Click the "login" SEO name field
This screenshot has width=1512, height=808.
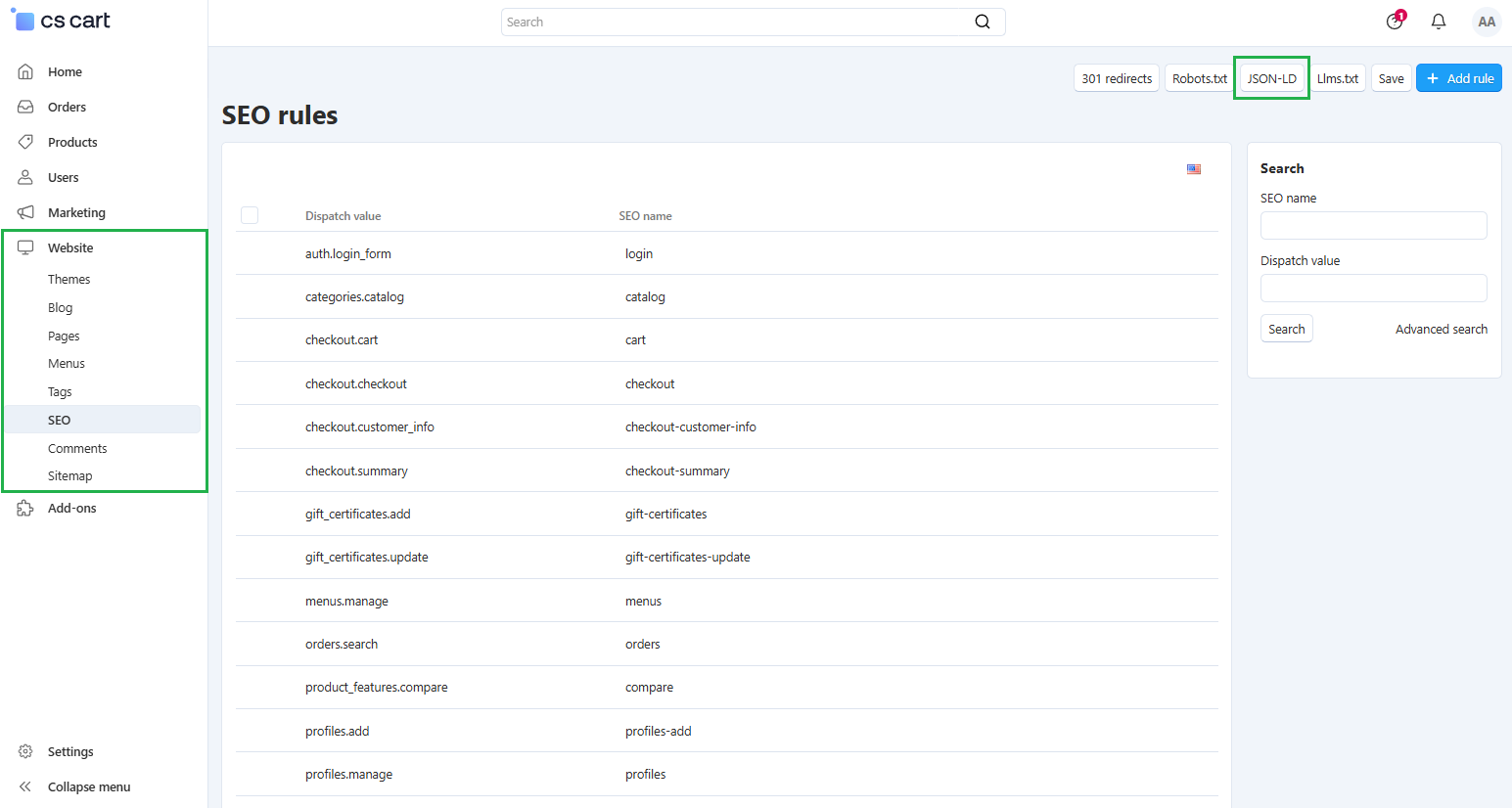(639, 253)
